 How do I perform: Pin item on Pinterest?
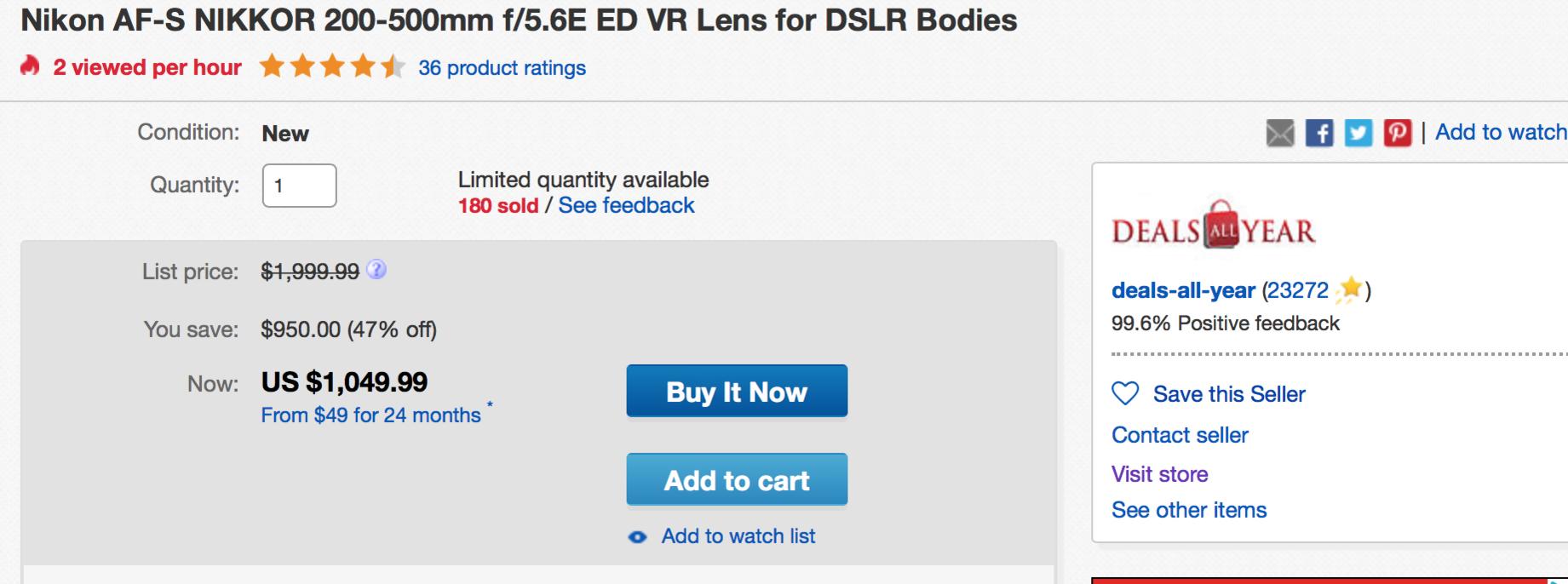pyautogui.click(x=1397, y=133)
